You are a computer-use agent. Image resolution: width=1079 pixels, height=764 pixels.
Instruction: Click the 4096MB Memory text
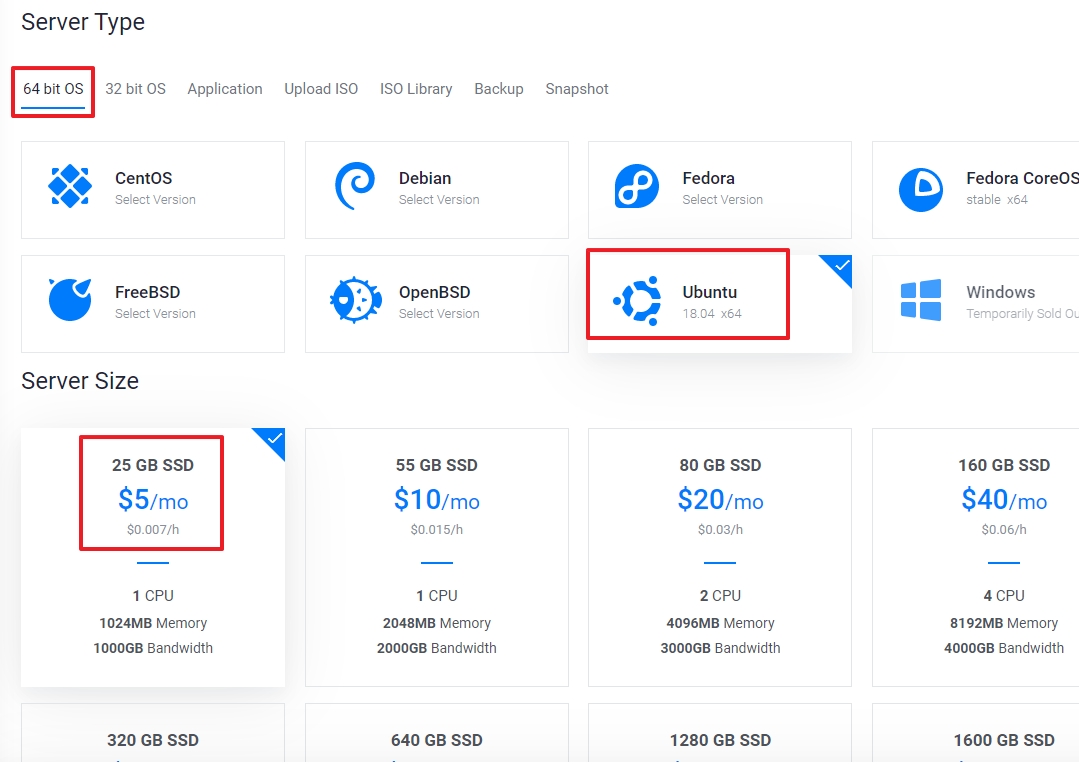(x=720, y=623)
